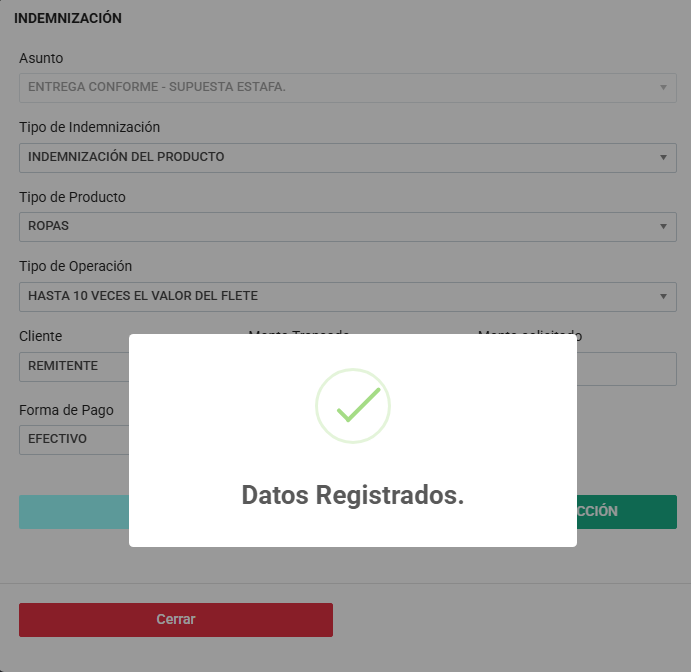This screenshot has width=691, height=672.
Task: Click the 'Tipo de Indemnización' label
Action: tap(89, 127)
